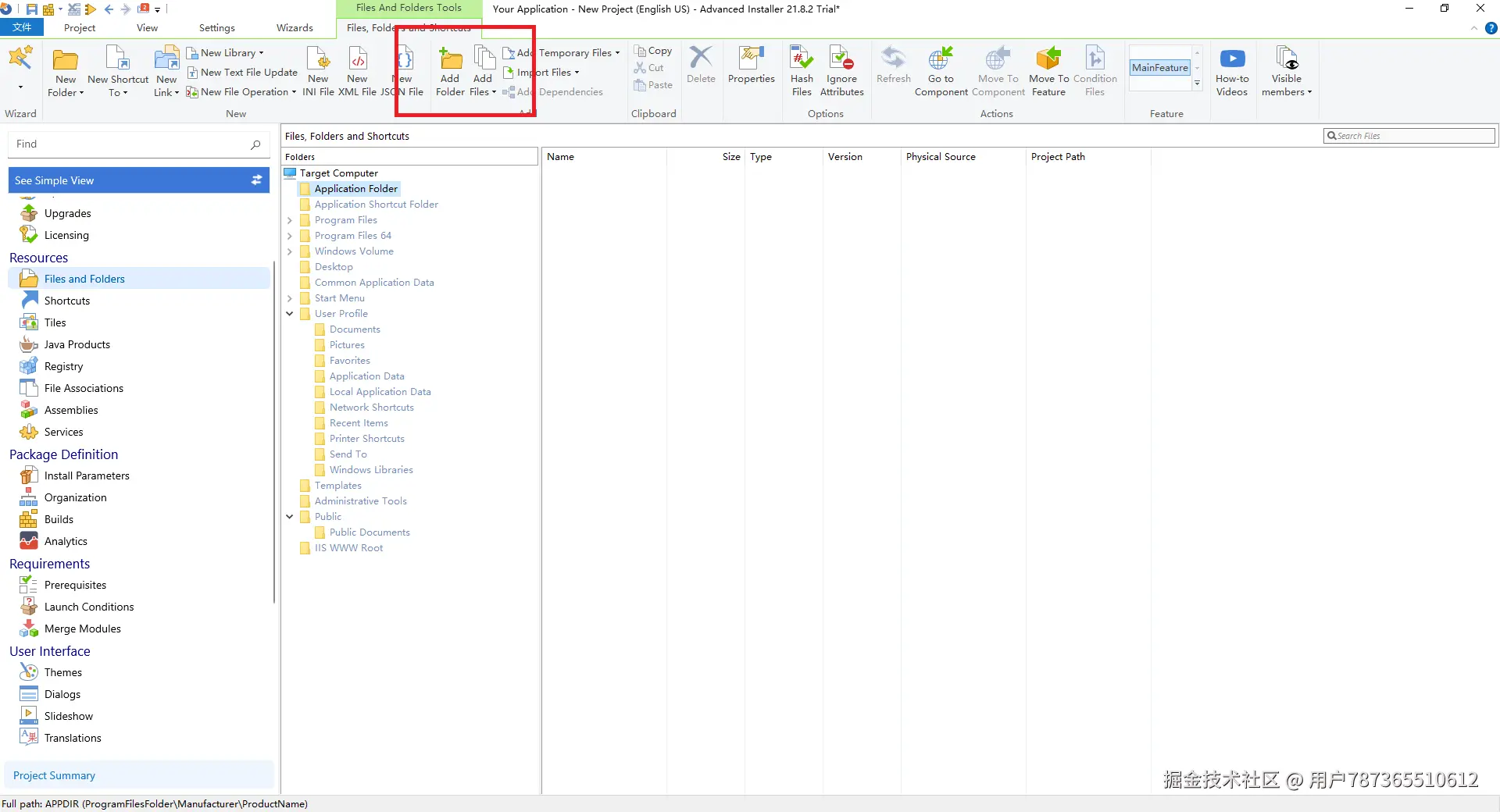Select Public Documents folder
The width and height of the screenshot is (1500, 812).
tap(370, 532)
